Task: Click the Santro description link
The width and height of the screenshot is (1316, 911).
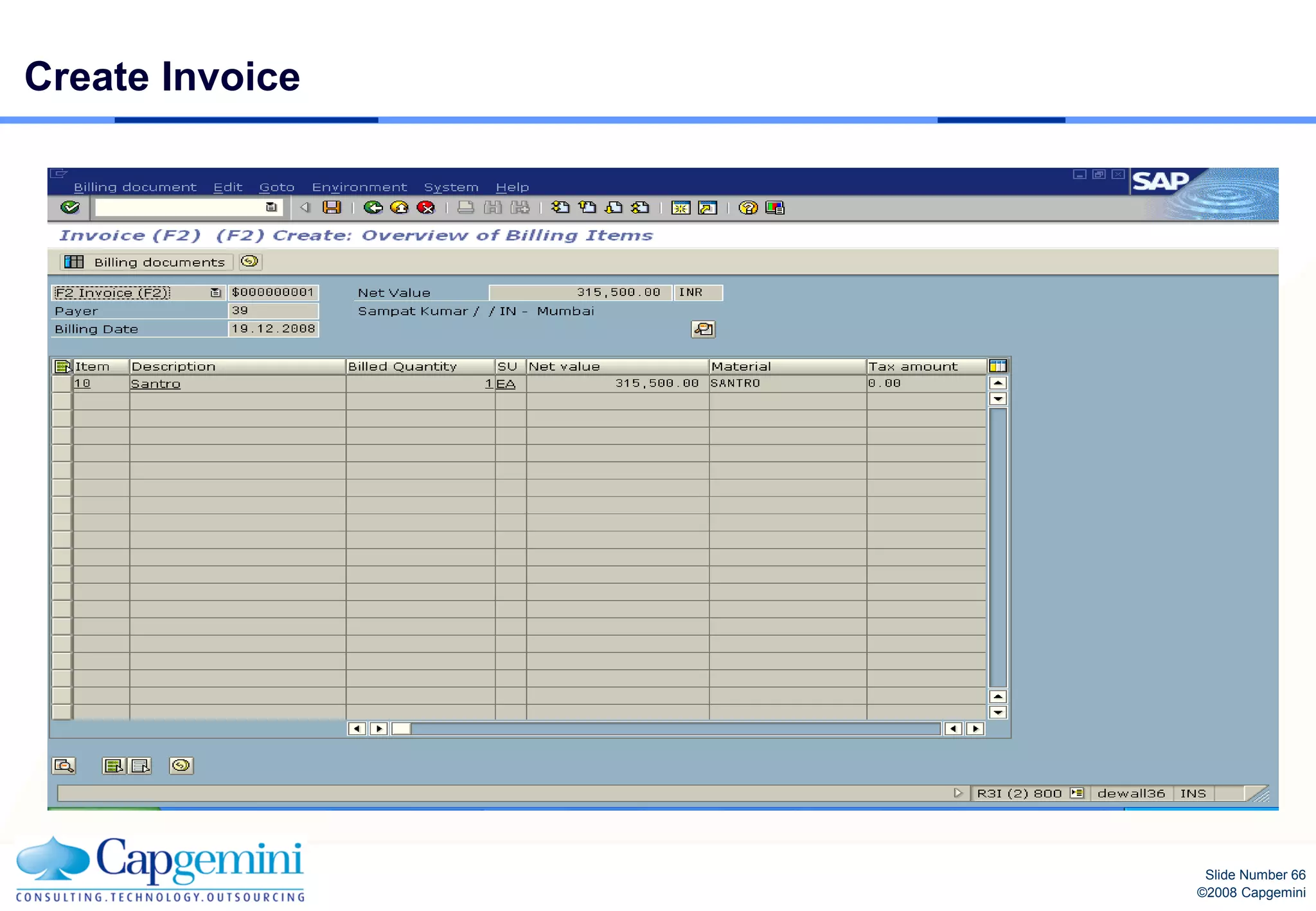Action: click(156, 384)
